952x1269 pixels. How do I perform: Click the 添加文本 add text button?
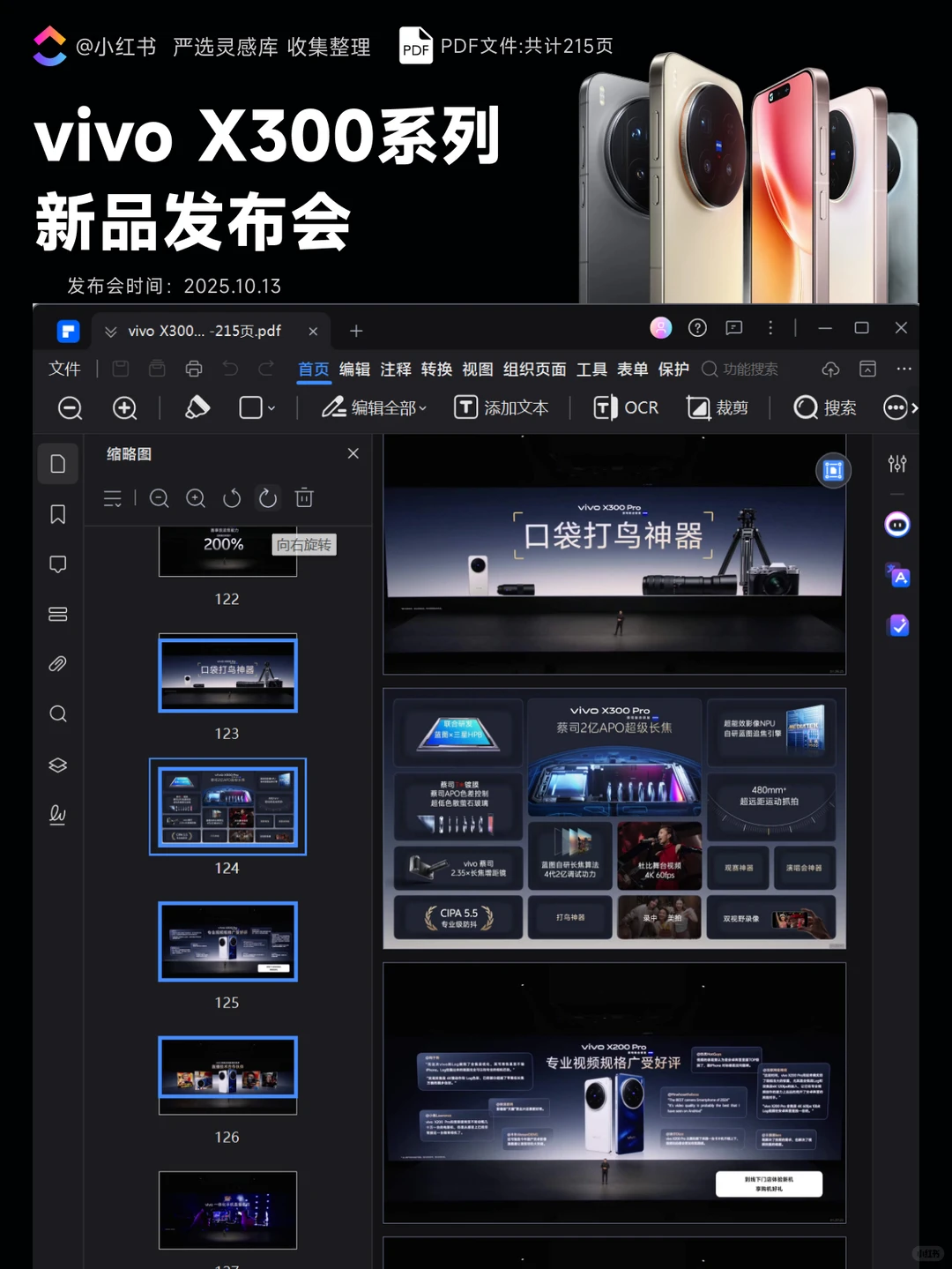point(502,407)
